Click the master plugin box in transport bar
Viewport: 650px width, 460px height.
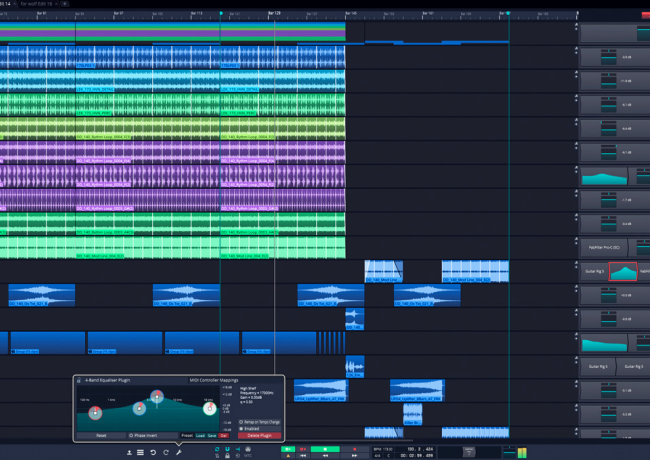[x=469, y=452]
